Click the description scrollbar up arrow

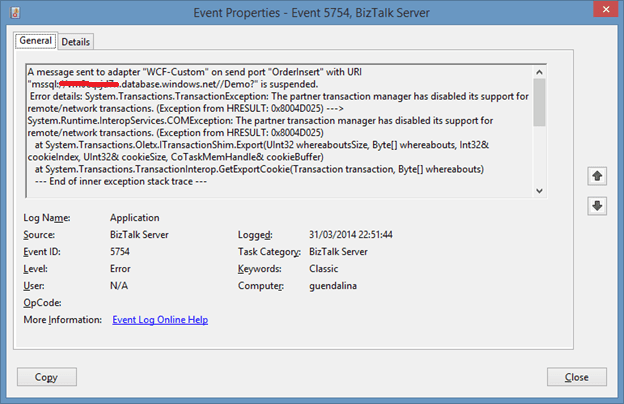539,72
